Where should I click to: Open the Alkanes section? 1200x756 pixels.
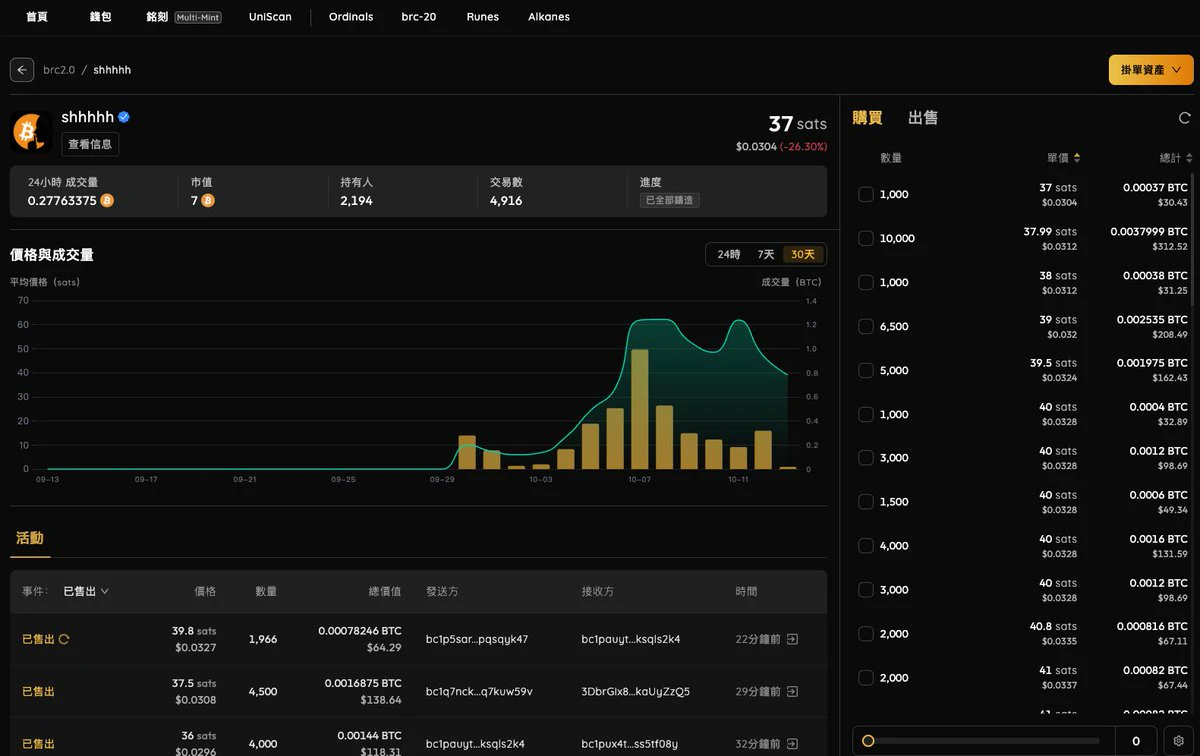(x=549, y=17)
